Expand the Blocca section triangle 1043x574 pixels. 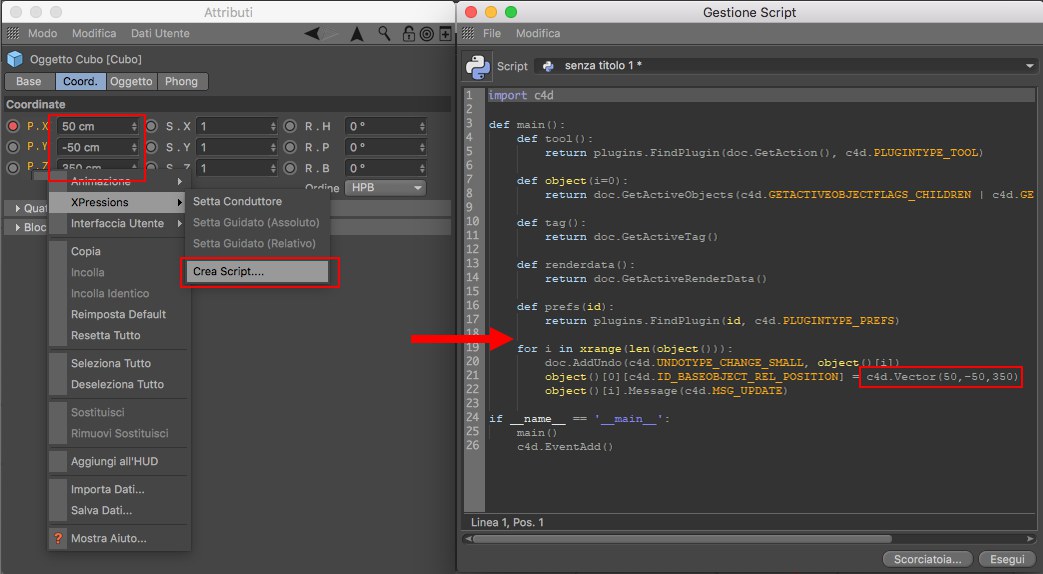pos(17,227)
